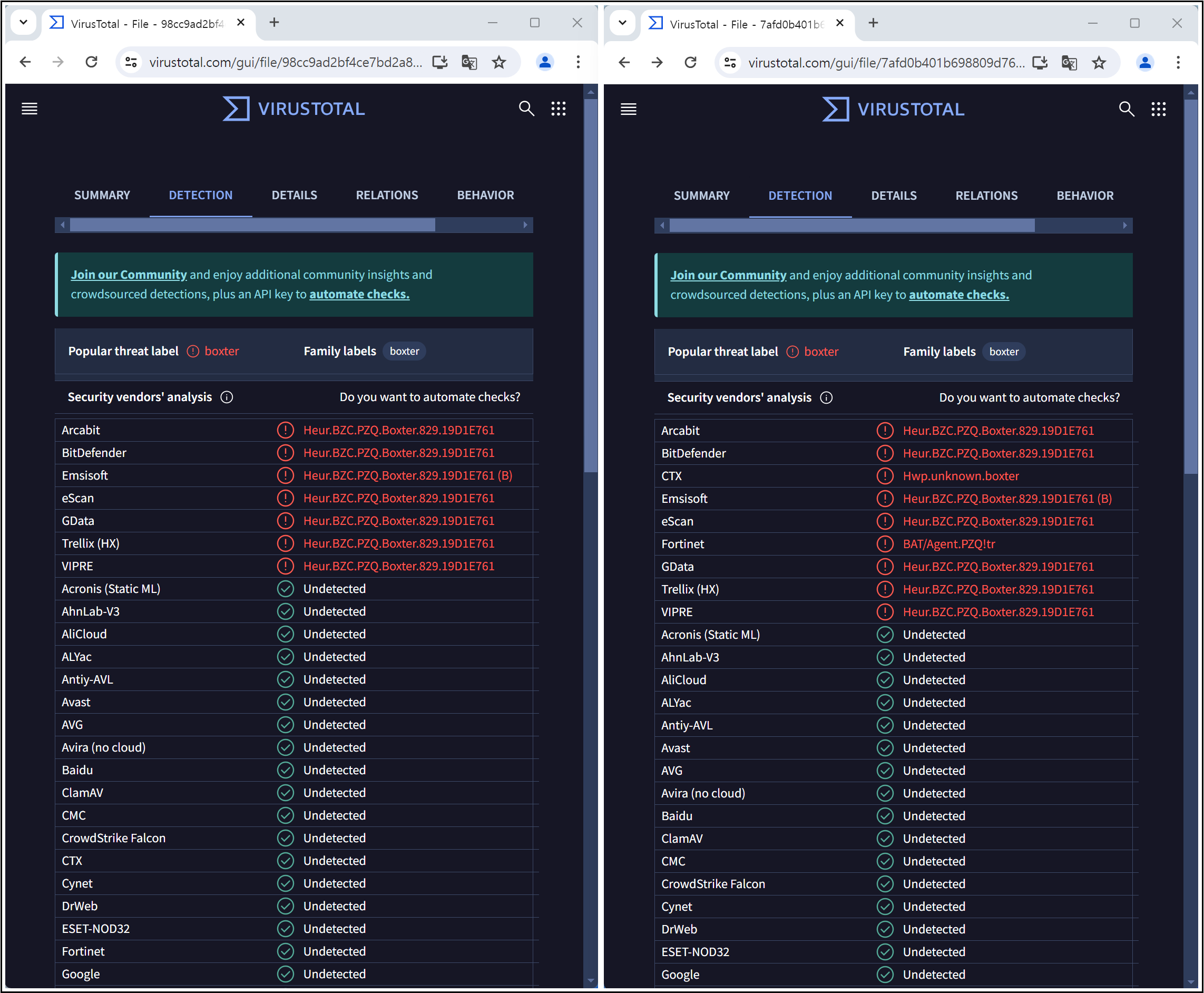Click vertical scrollbar thumb in left window
The image size is (1204, 993).
coord(591,286)
